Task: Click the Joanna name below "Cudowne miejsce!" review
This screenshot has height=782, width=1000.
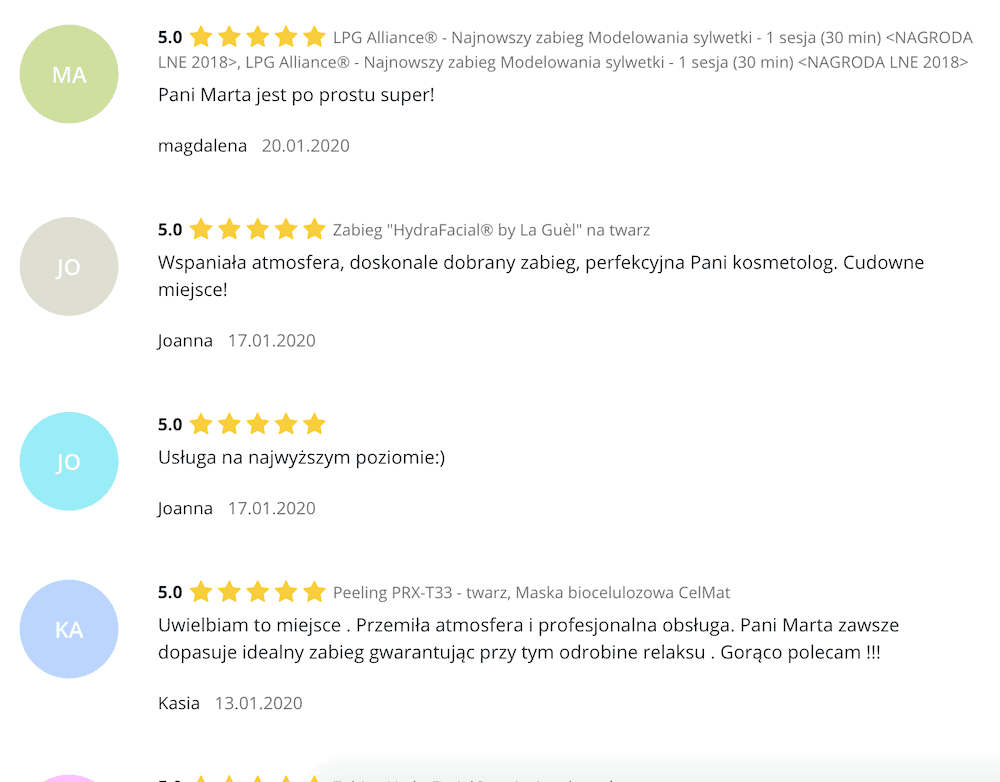Action: coord(185,341)
